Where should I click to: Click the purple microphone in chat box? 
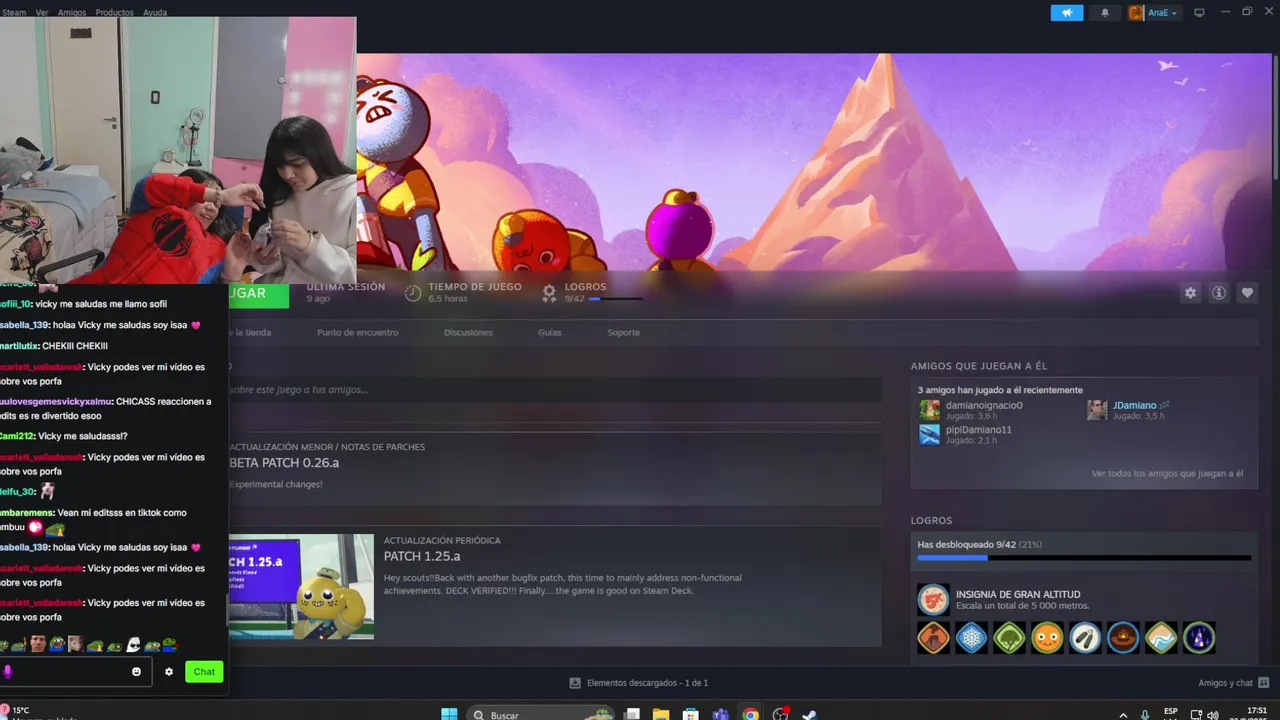coord(8,672)
